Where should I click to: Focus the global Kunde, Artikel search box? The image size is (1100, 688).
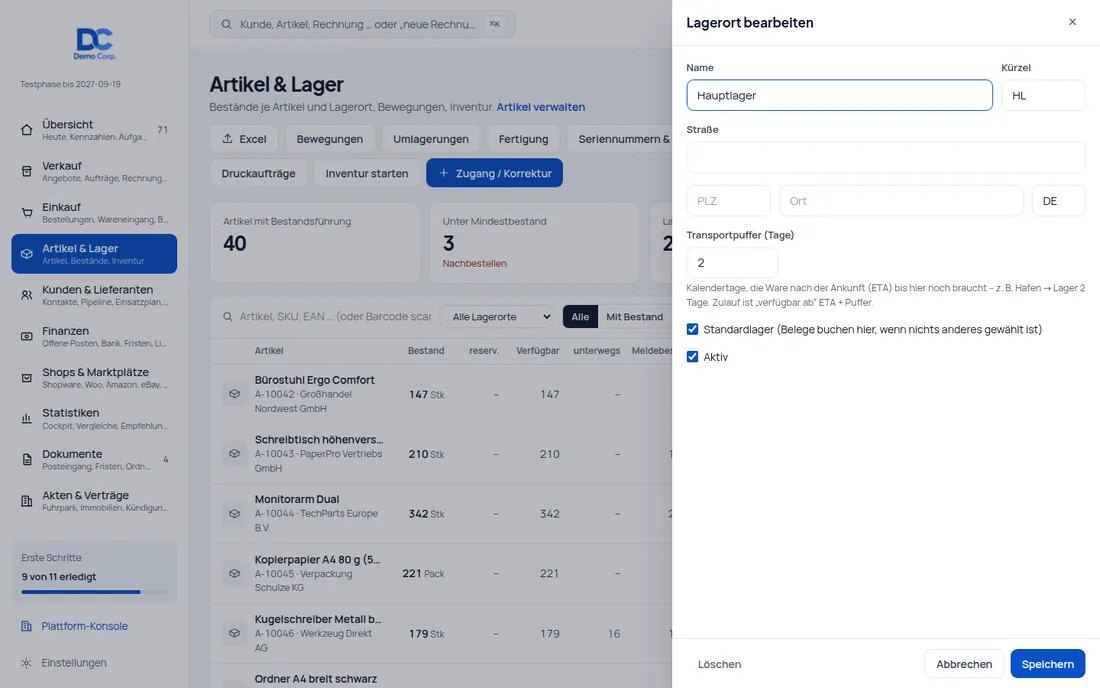(362, 25)
